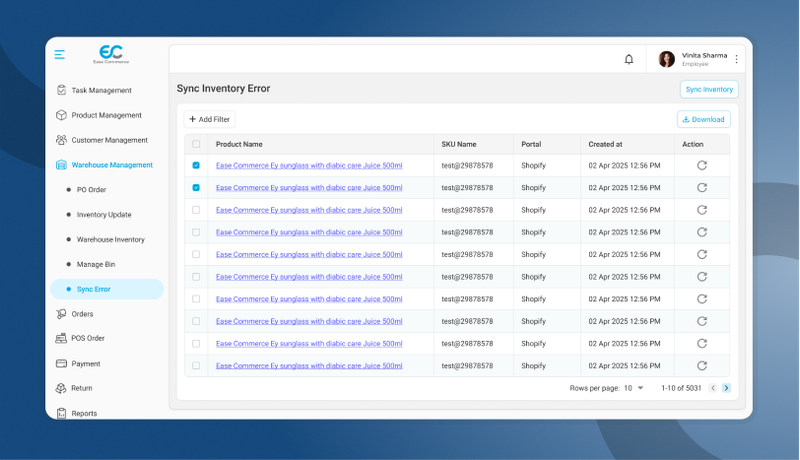This screenshot has width=800, height=460.
Task: Click the Warehouse Management building icon
Action: 61,165
